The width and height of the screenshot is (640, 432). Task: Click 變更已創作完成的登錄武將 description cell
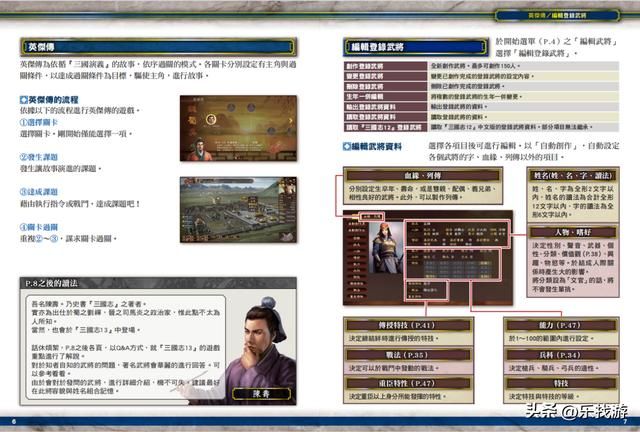tap(523, 76)
